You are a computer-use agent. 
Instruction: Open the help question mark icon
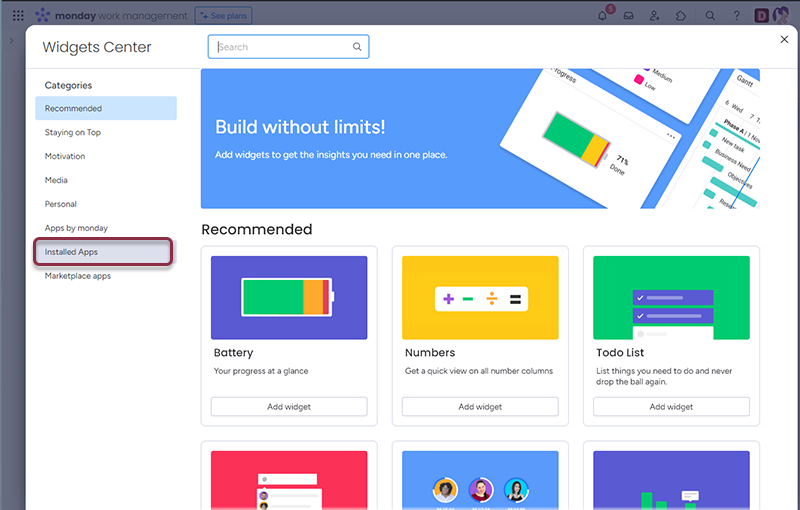[737, 16]
